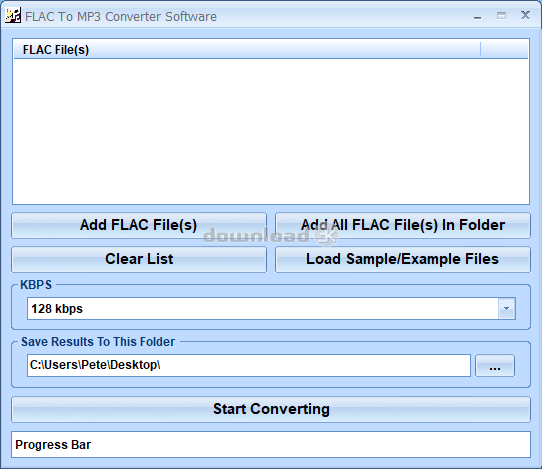Click Add All FLAC File(s) In Folder
The width and height of the screenshot is (542, 469).
point(403,225)
